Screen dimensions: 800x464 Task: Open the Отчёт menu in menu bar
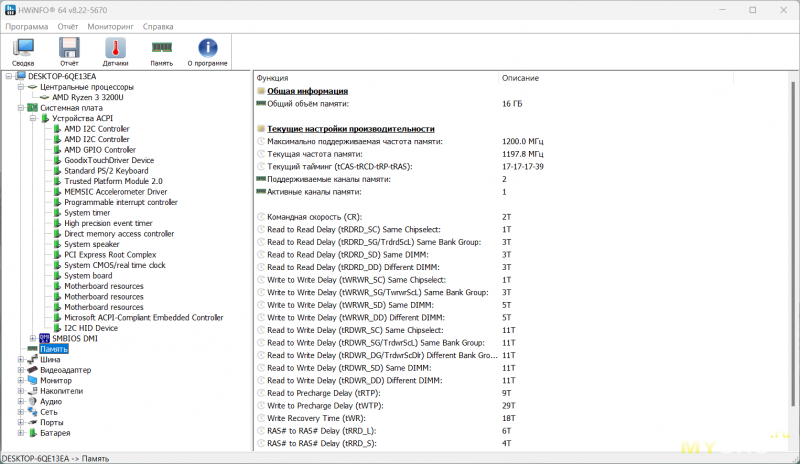[x=67, y=27]
